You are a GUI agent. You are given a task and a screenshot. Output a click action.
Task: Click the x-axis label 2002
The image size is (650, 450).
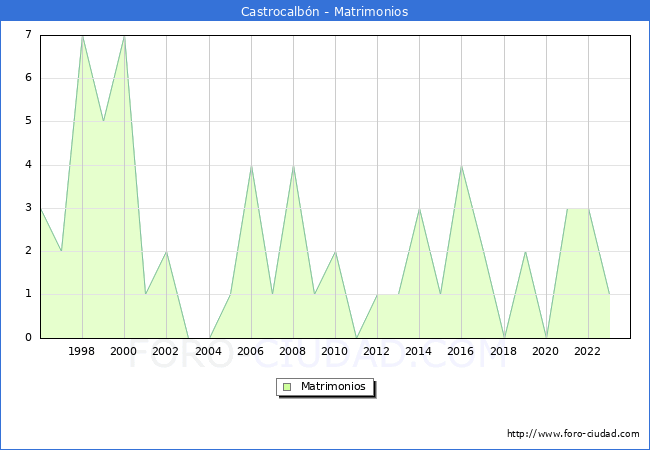[x=165, y=351]
